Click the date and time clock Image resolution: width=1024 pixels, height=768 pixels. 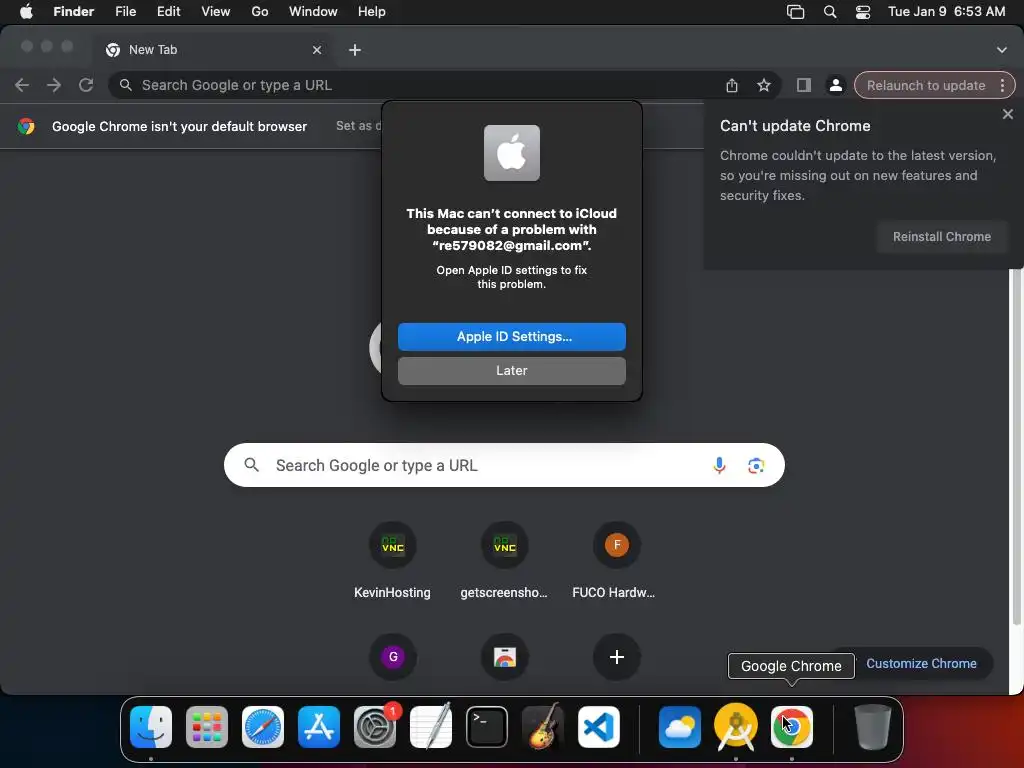click(x=946, y=12)
